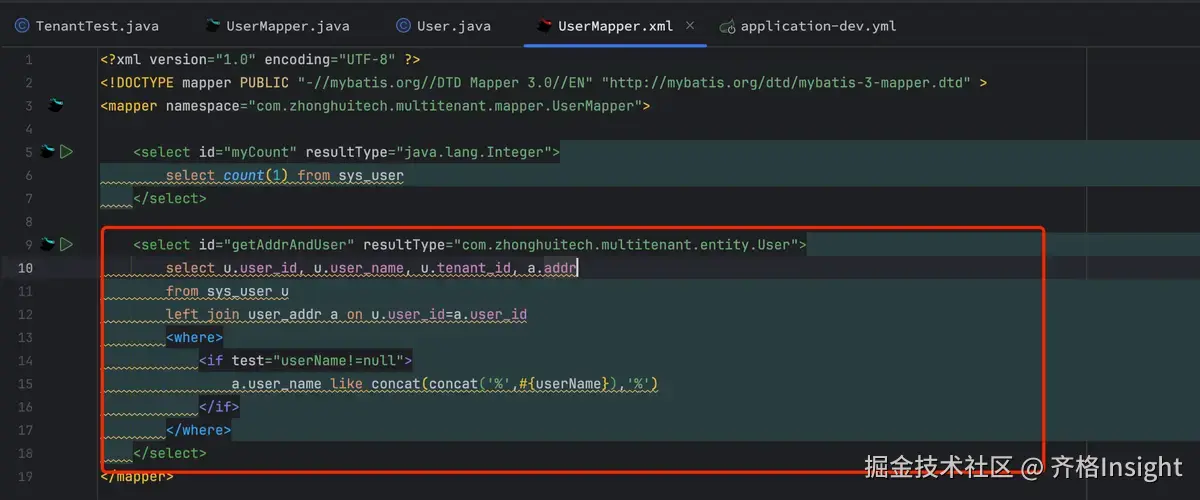Run the myCount statement via gutter arrow

pyautogui.click(x=67, y=152)
